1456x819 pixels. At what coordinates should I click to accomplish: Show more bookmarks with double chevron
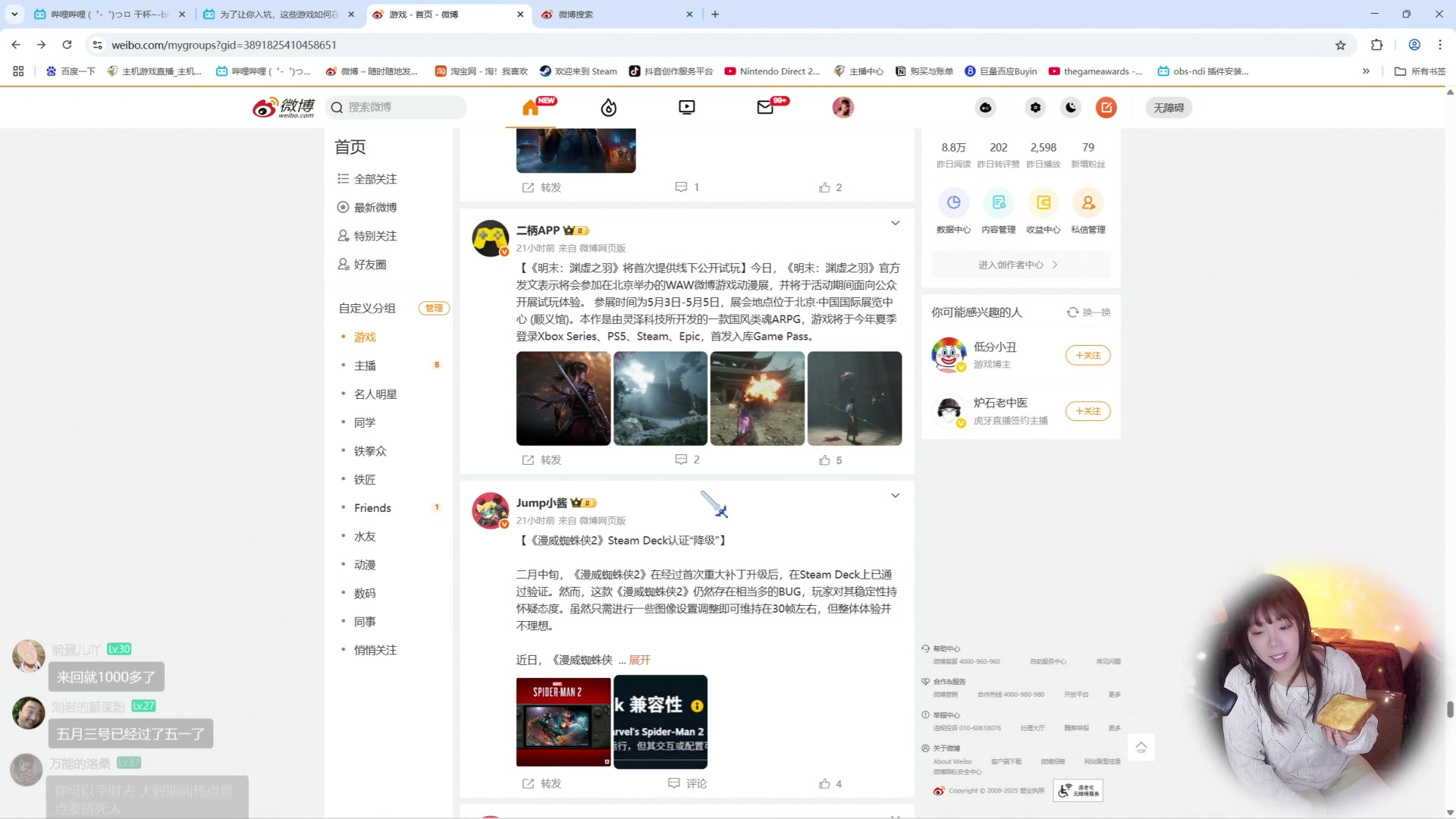1366,71
